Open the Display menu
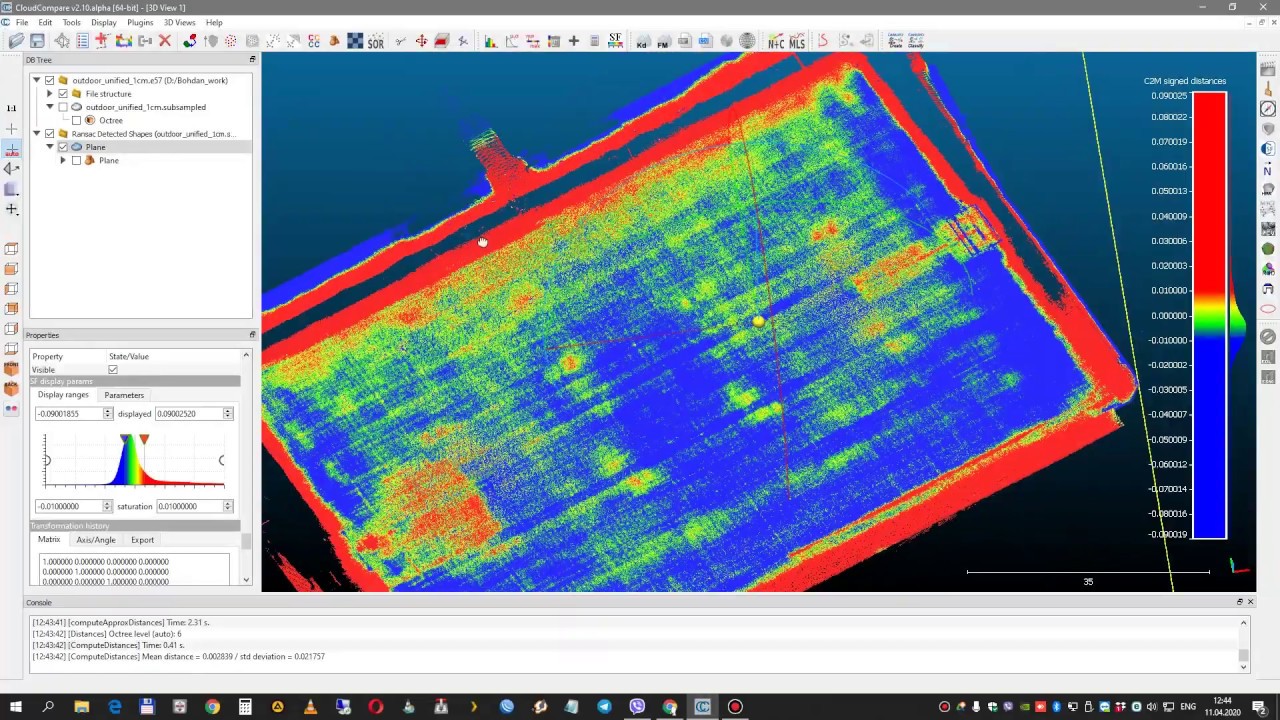This screenshot has width=1280, height=720. pos(104,22)
